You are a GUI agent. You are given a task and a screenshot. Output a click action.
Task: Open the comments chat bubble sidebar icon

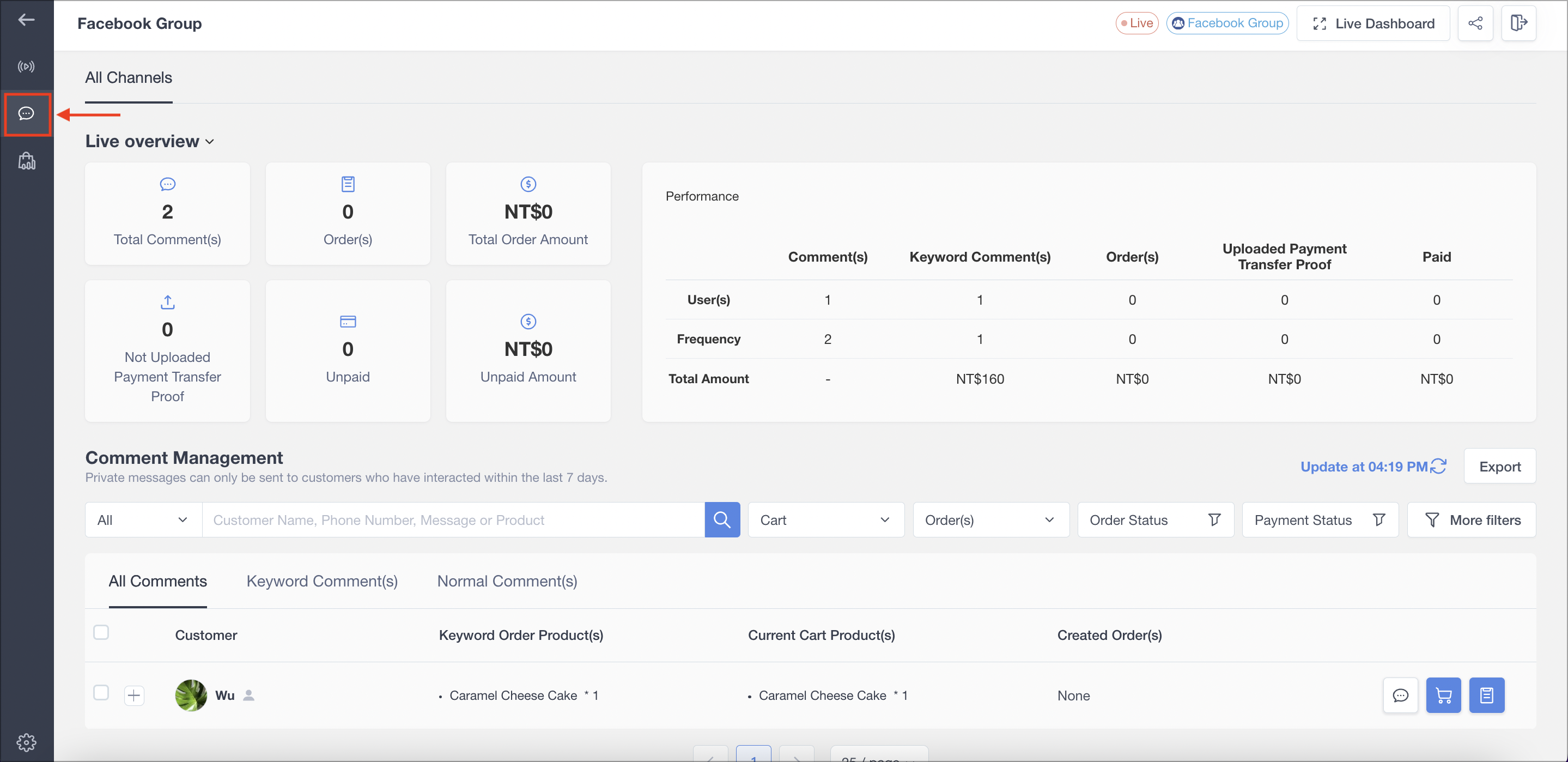point(26,113)
